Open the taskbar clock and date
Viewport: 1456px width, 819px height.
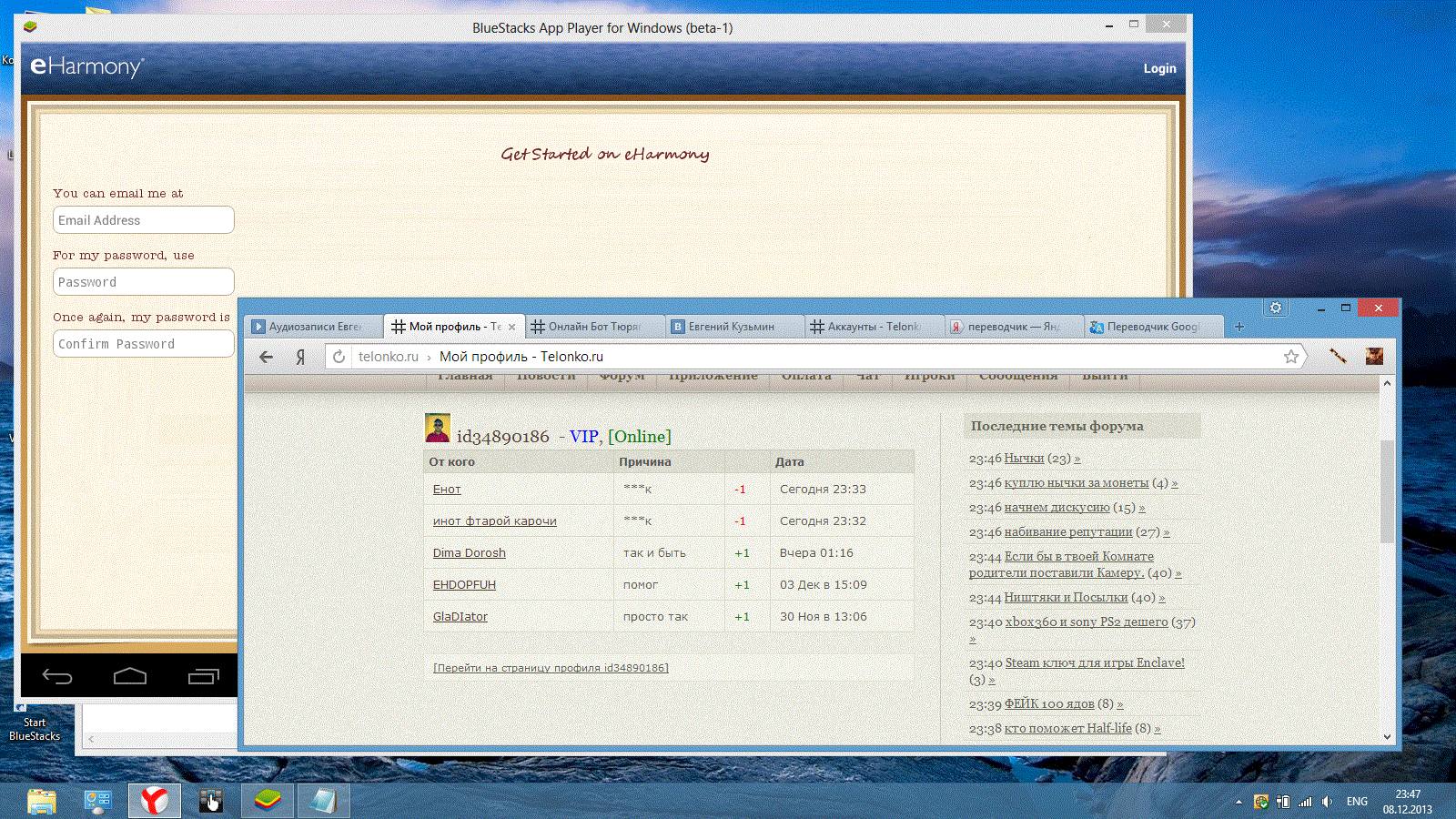point(1408,802)
